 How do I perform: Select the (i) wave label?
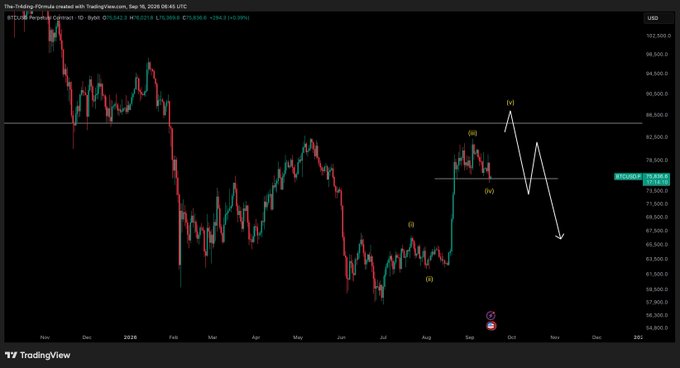(411, 225)
